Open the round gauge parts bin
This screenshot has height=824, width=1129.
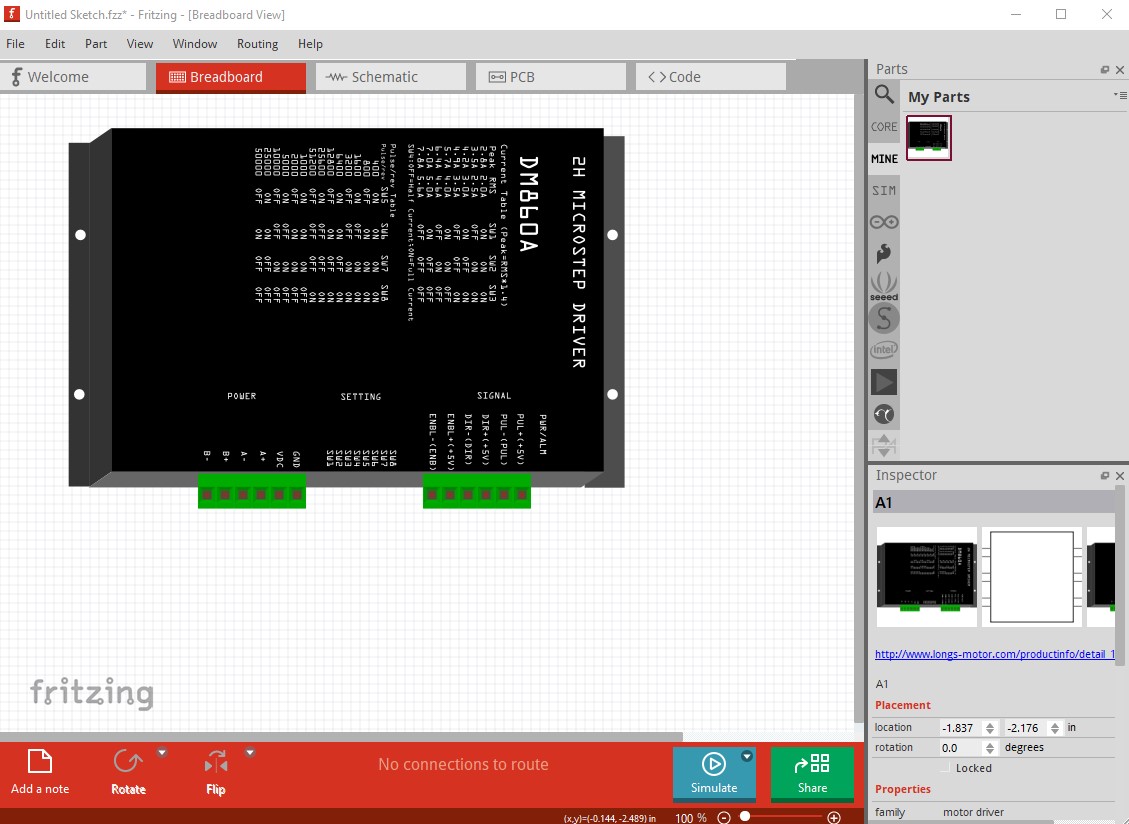click(x=884, y=414)
